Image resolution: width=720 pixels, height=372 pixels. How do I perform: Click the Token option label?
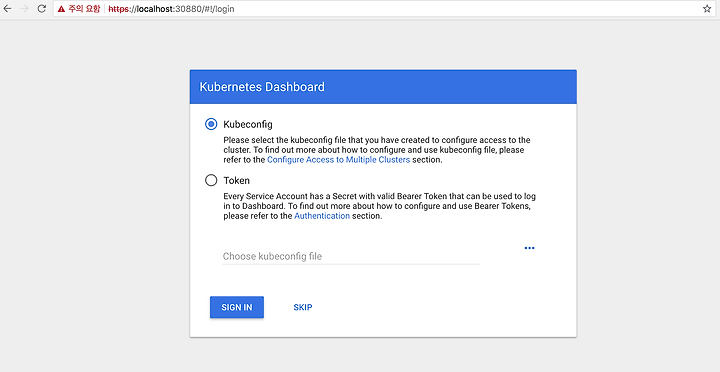click(x=236, y=180)
